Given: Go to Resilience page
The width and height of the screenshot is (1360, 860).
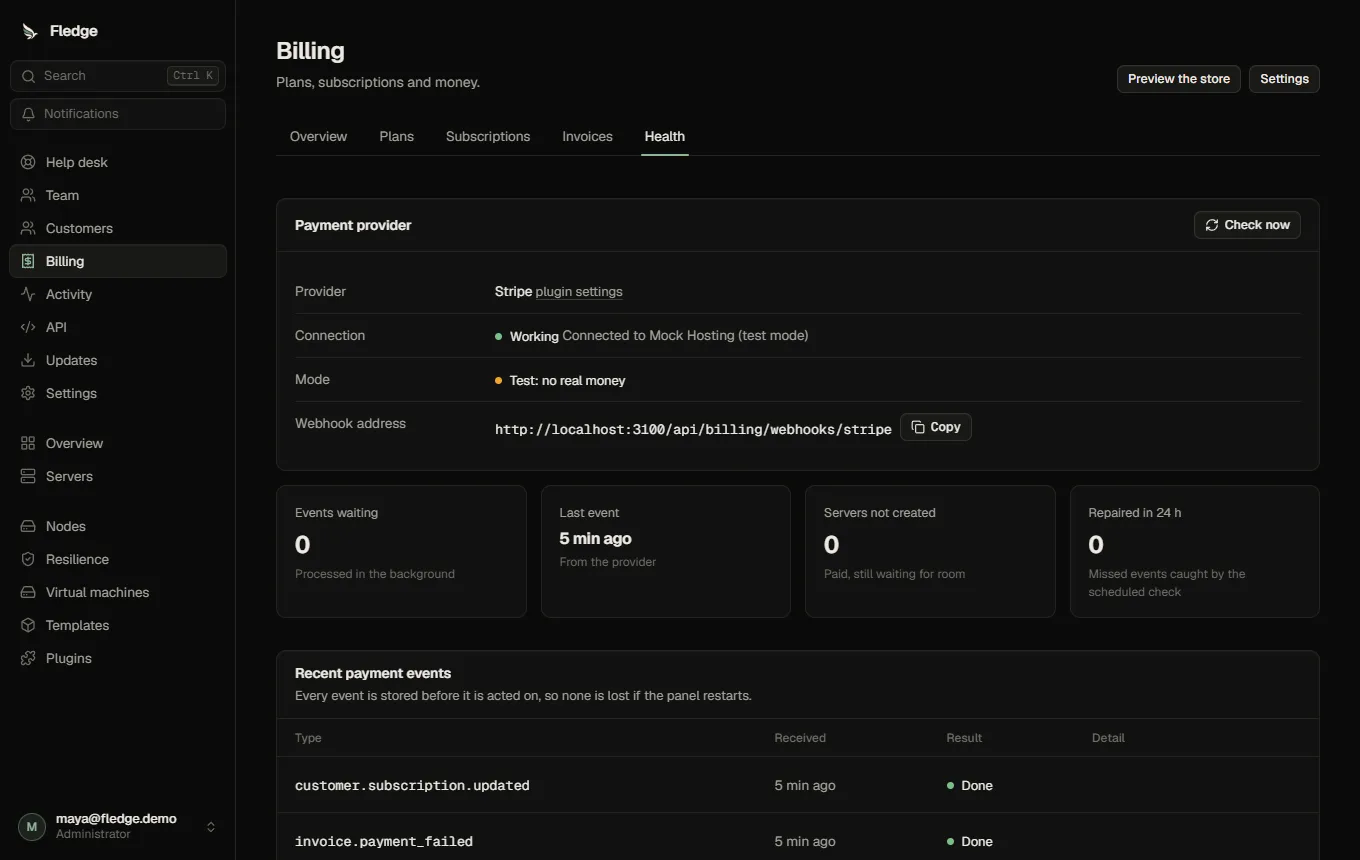Looking at the screenshot, I should (118, 559).
